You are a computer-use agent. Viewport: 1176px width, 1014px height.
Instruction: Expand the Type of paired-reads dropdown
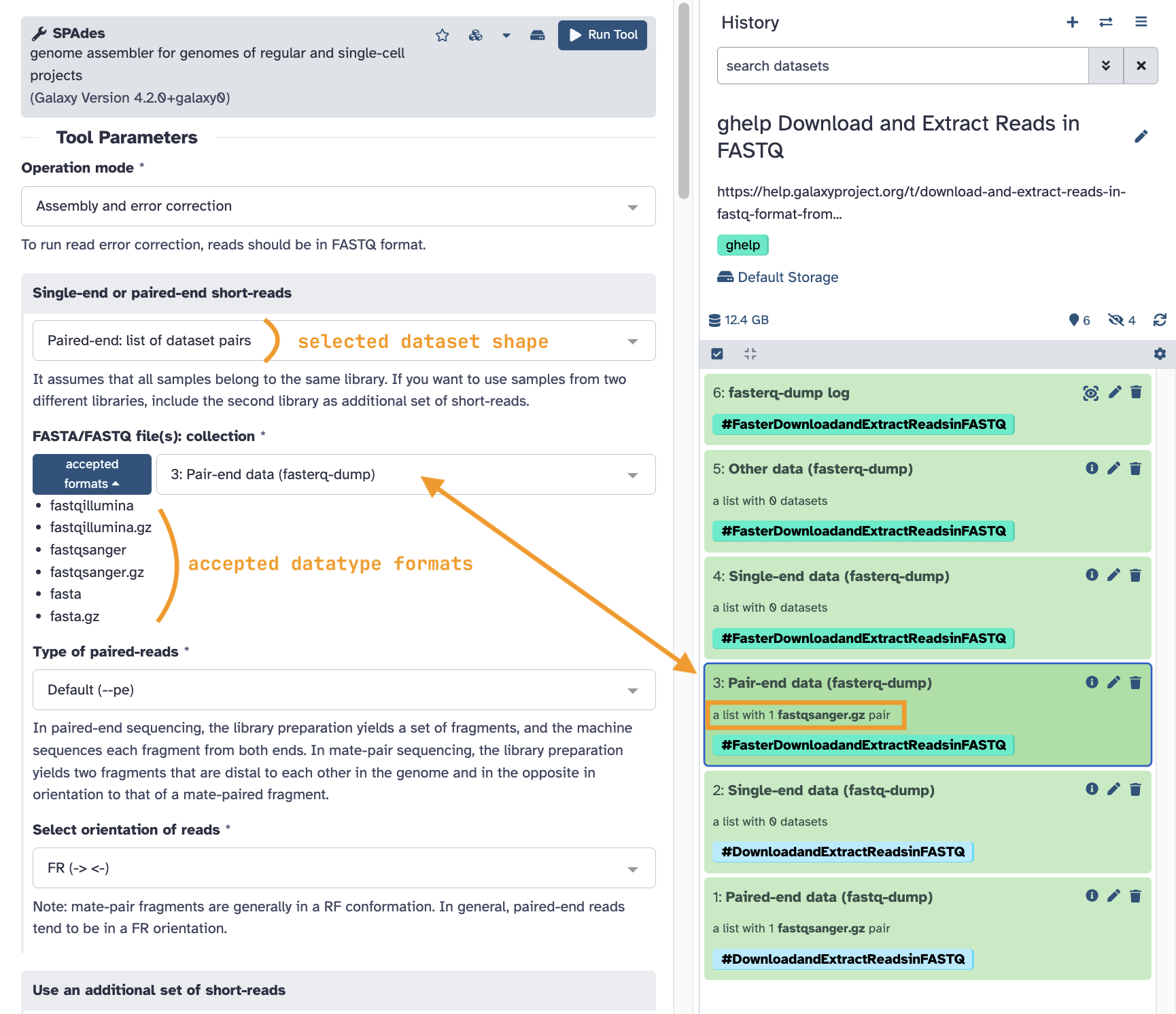click(x=344, y=690)
